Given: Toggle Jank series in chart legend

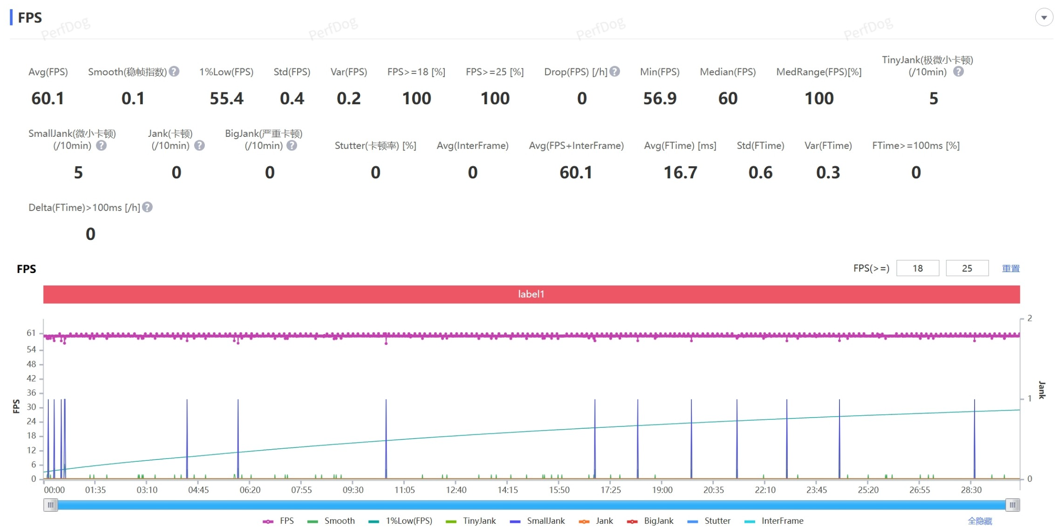Looking at the screenshot, I should 595,521.
